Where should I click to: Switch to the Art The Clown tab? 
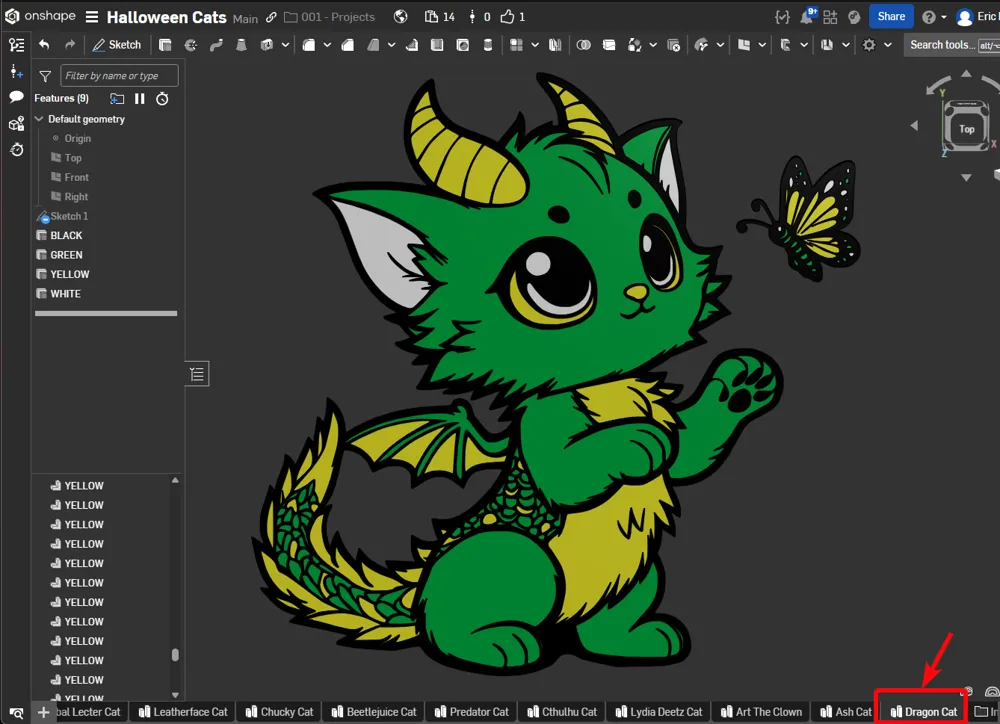coord(761,712)
